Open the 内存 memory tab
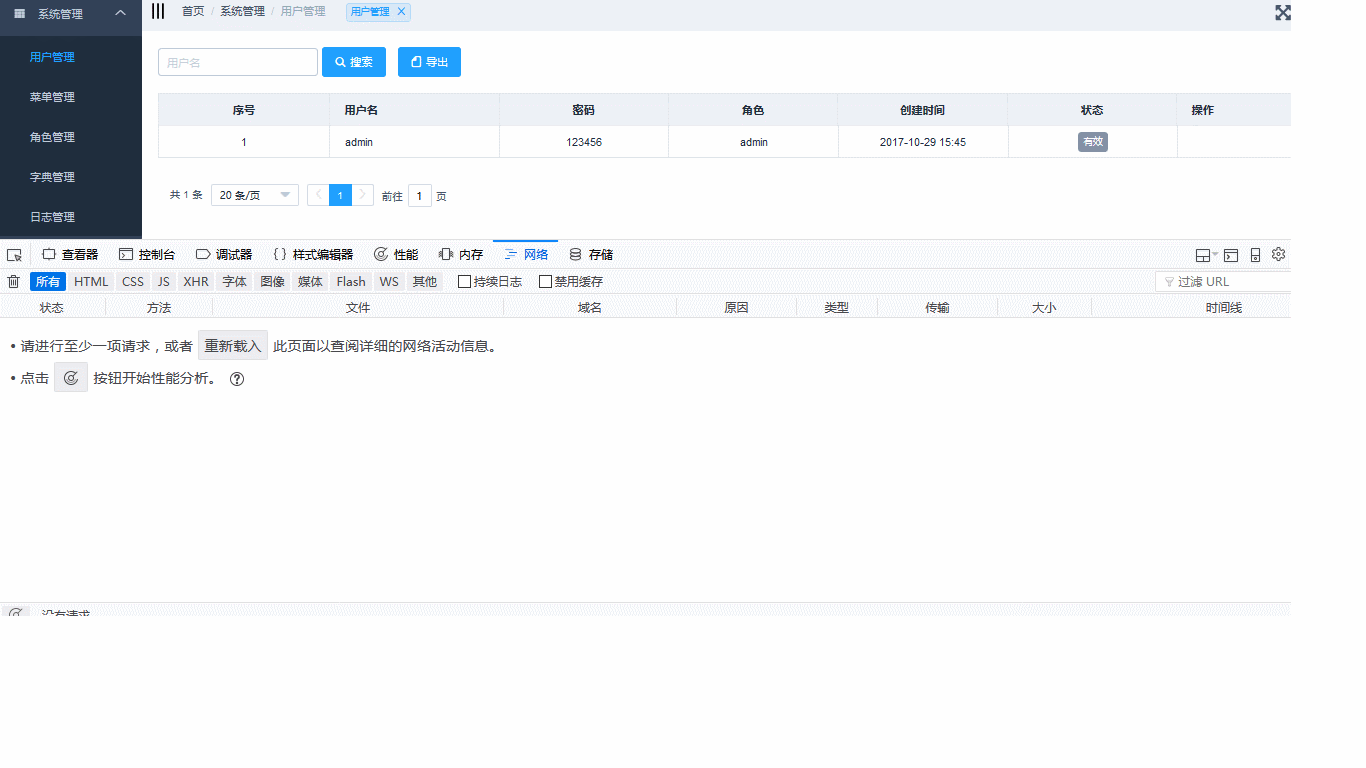Screen dimensions: 1366x768 (461, 255)
